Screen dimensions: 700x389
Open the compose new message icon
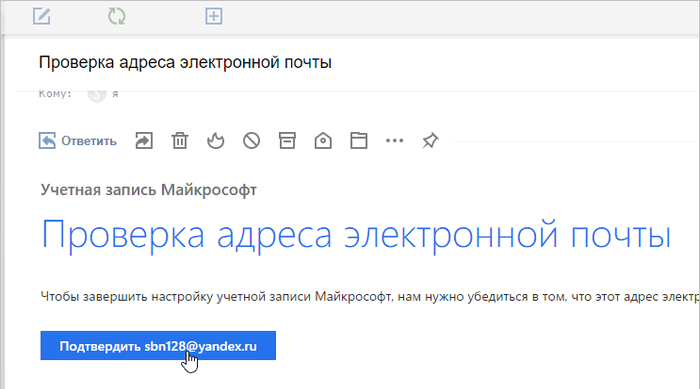coord(42,17)
